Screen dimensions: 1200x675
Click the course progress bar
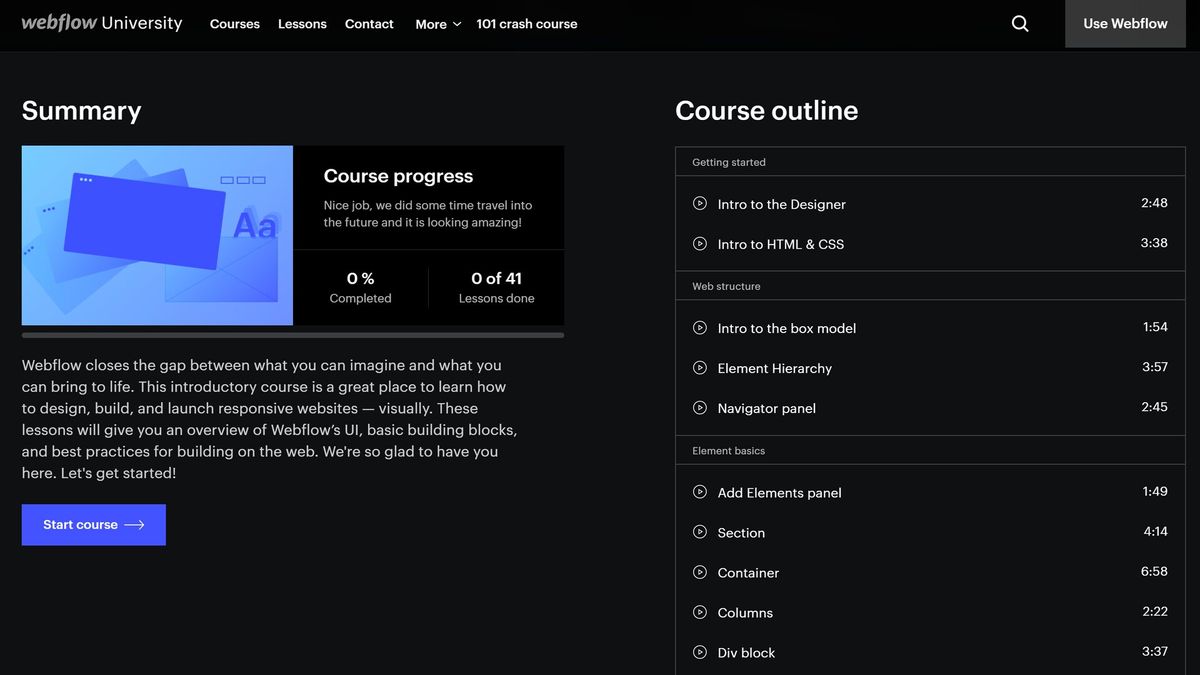[293, 334]
